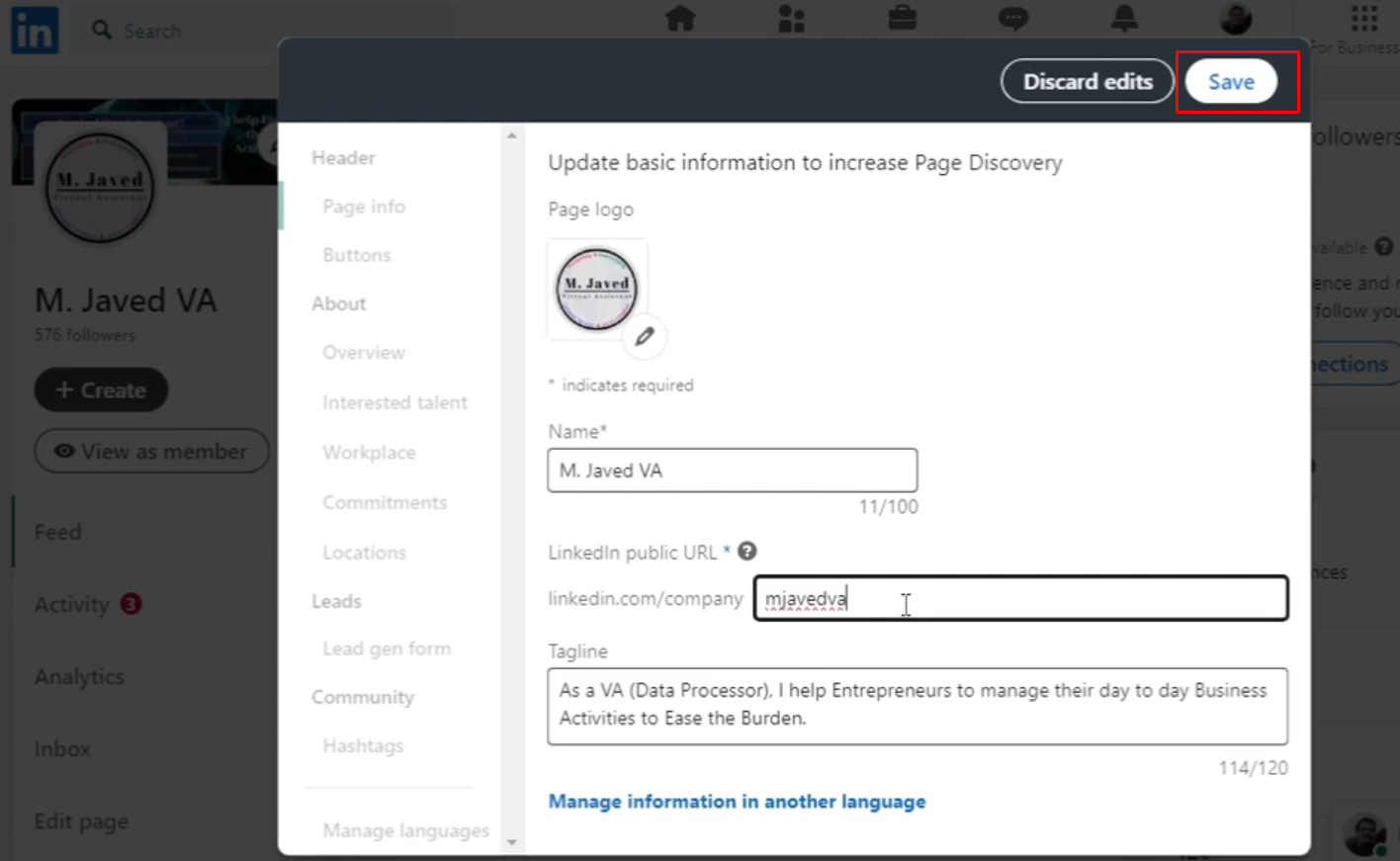Click the Header section heading
Screen dimensions: 1400x861
pyautogui.click(x=343, y=158)
